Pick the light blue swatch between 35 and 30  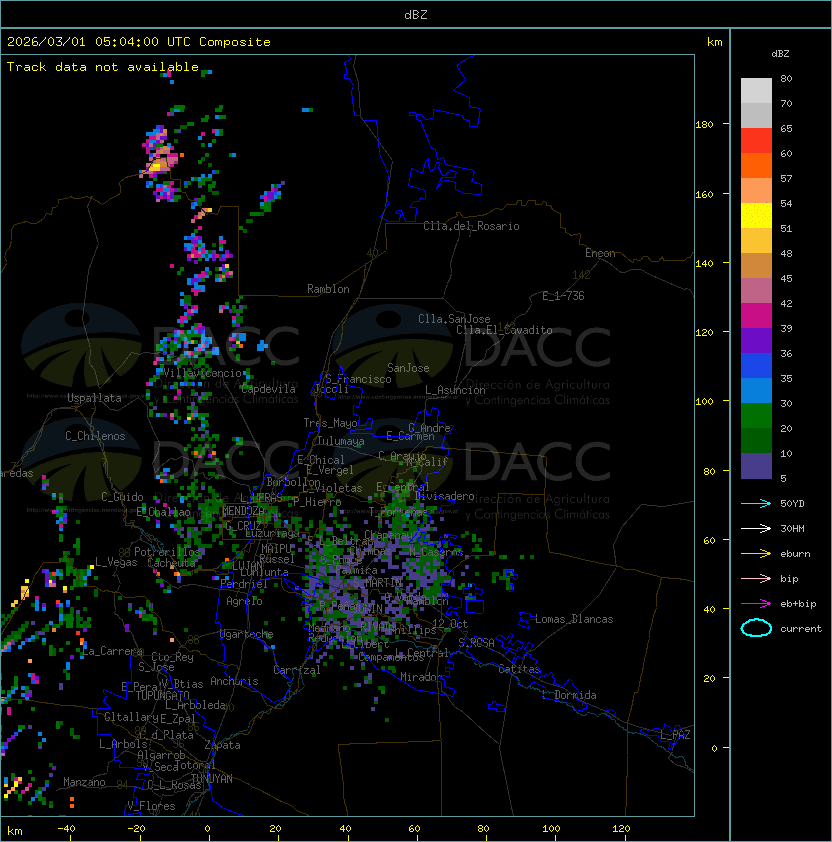point(756,391)
